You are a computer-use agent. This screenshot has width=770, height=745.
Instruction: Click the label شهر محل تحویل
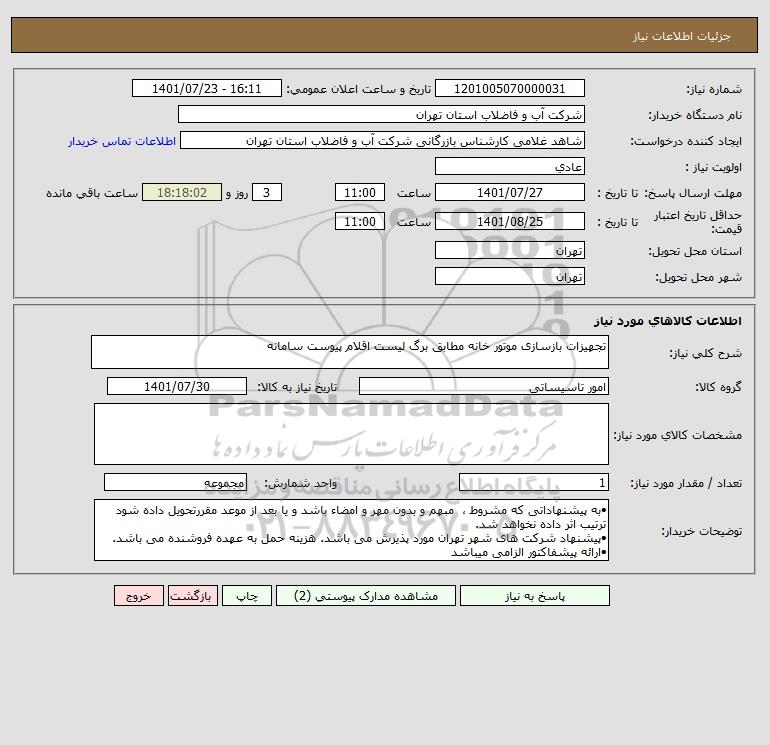pyautogui.click(x=698, y=277)
